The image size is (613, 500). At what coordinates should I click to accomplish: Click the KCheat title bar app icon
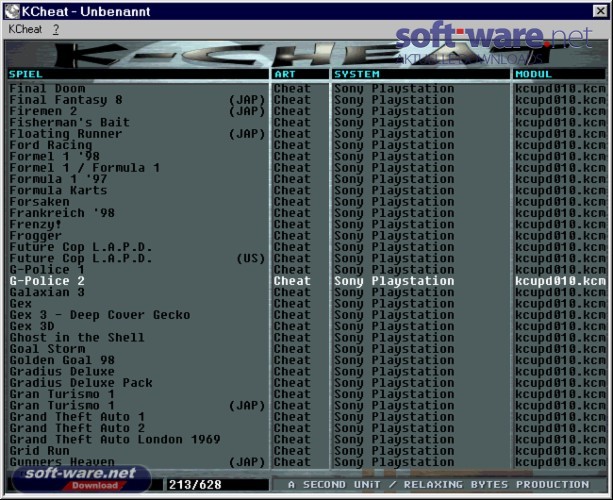[x=12, y=11]
